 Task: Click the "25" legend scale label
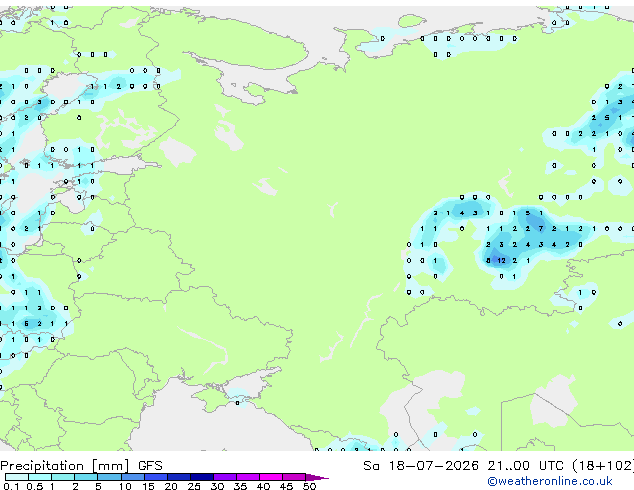[194, 486]
